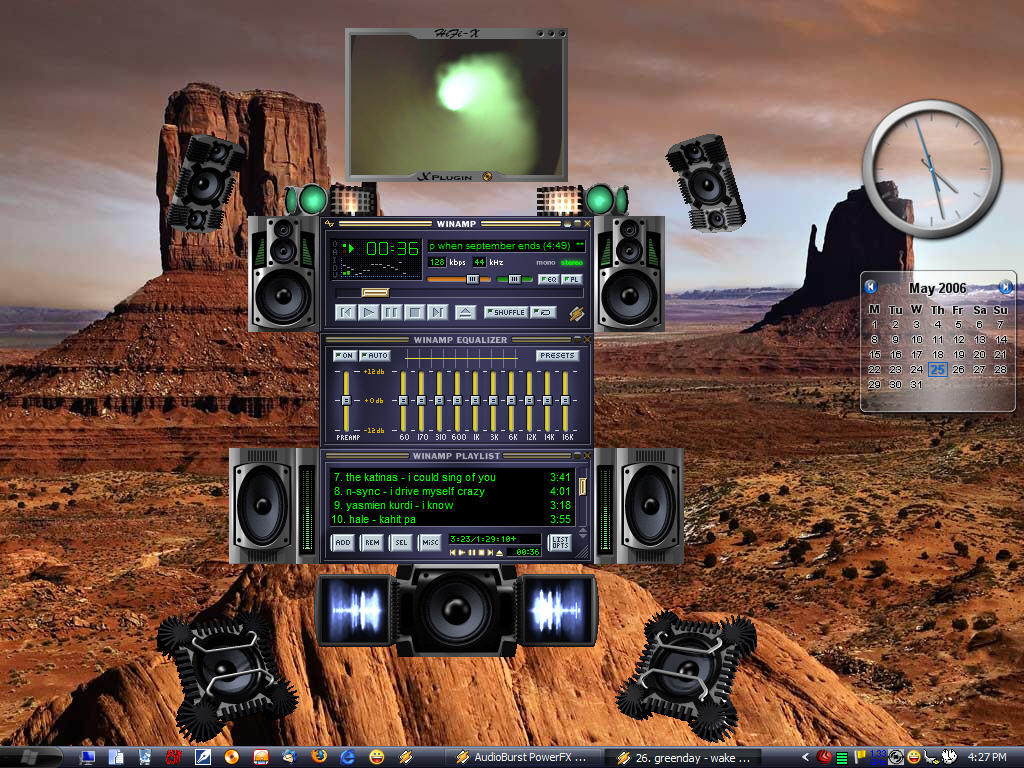Toggle the PL playlist window button
The image size is (1024, 768).
[x=571, y=280]
